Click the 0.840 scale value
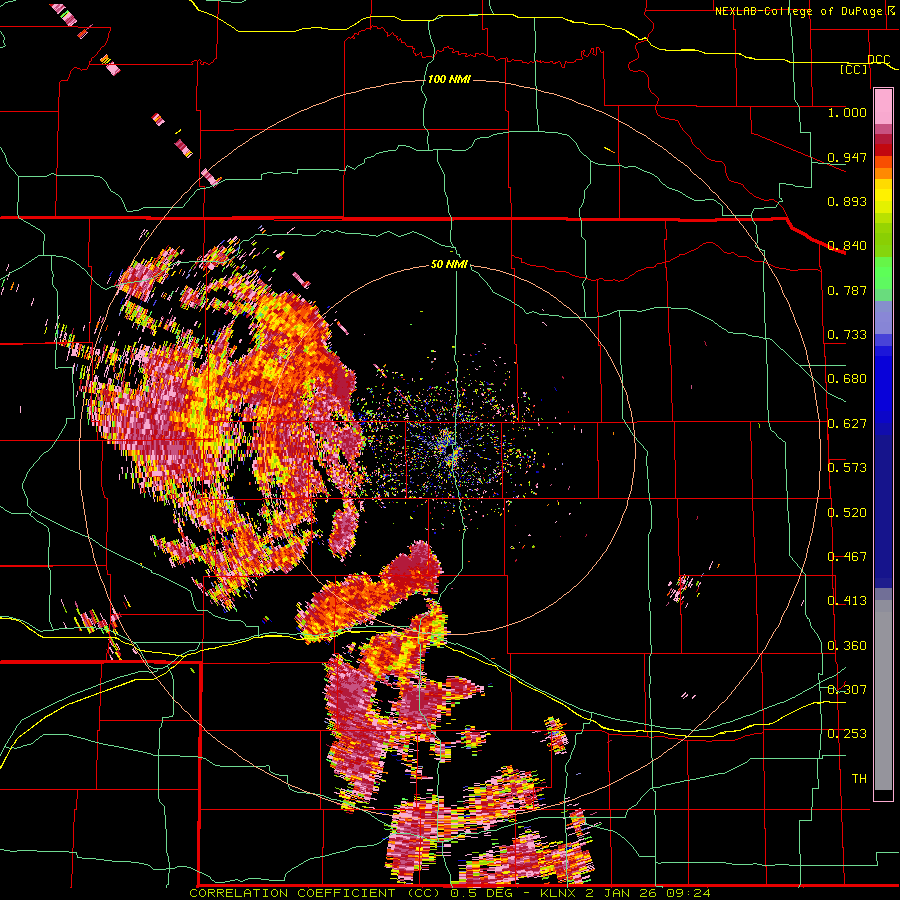This screenshot has height=900, width=900. (x=847, y=246)
